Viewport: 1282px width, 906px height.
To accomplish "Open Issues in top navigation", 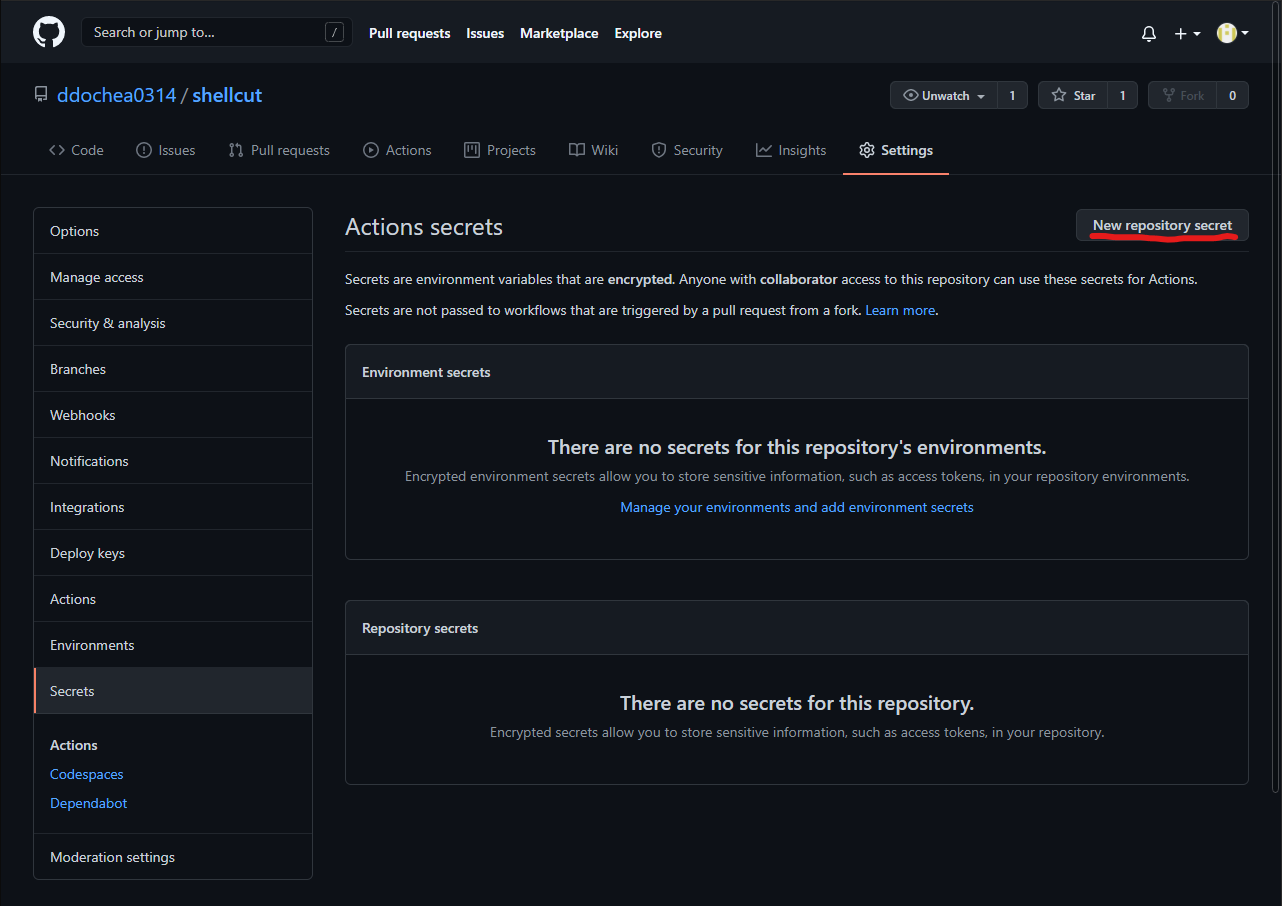I will pyautogui.click(x=485, y=33).
